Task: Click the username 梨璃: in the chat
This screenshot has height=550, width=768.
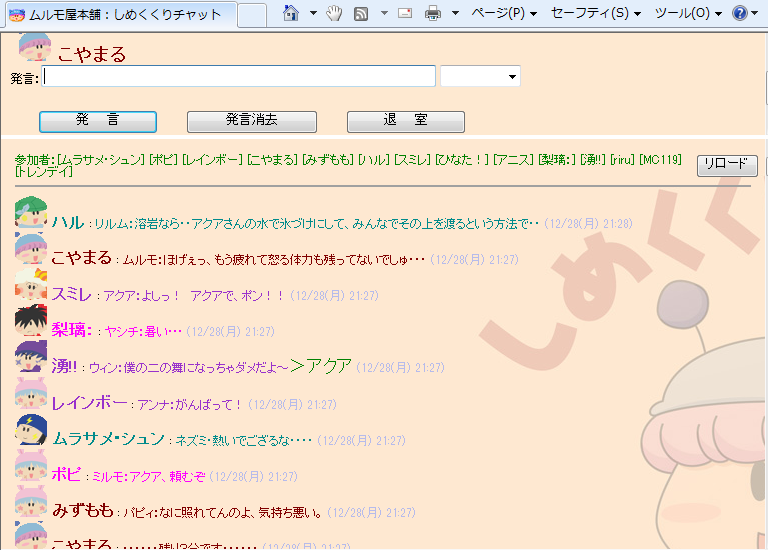Action: pos(72,330)
